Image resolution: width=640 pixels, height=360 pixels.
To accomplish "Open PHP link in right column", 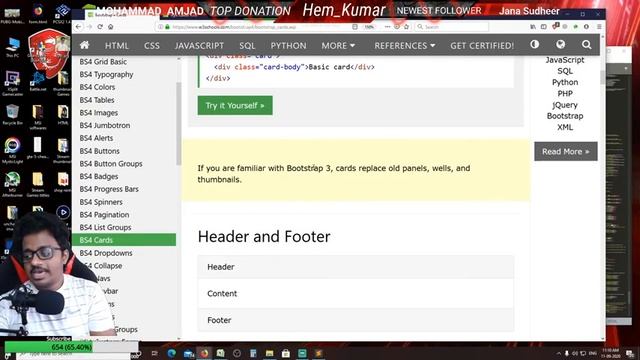I will 565,93.
